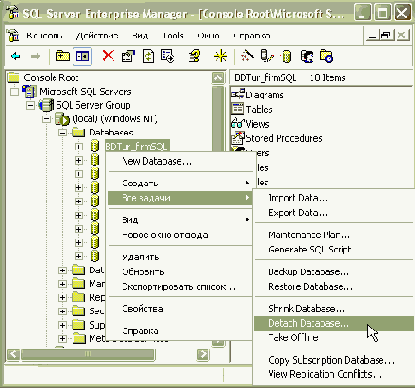
Task: Toggle the show/hide console tree button
Action: click(82, 56)
